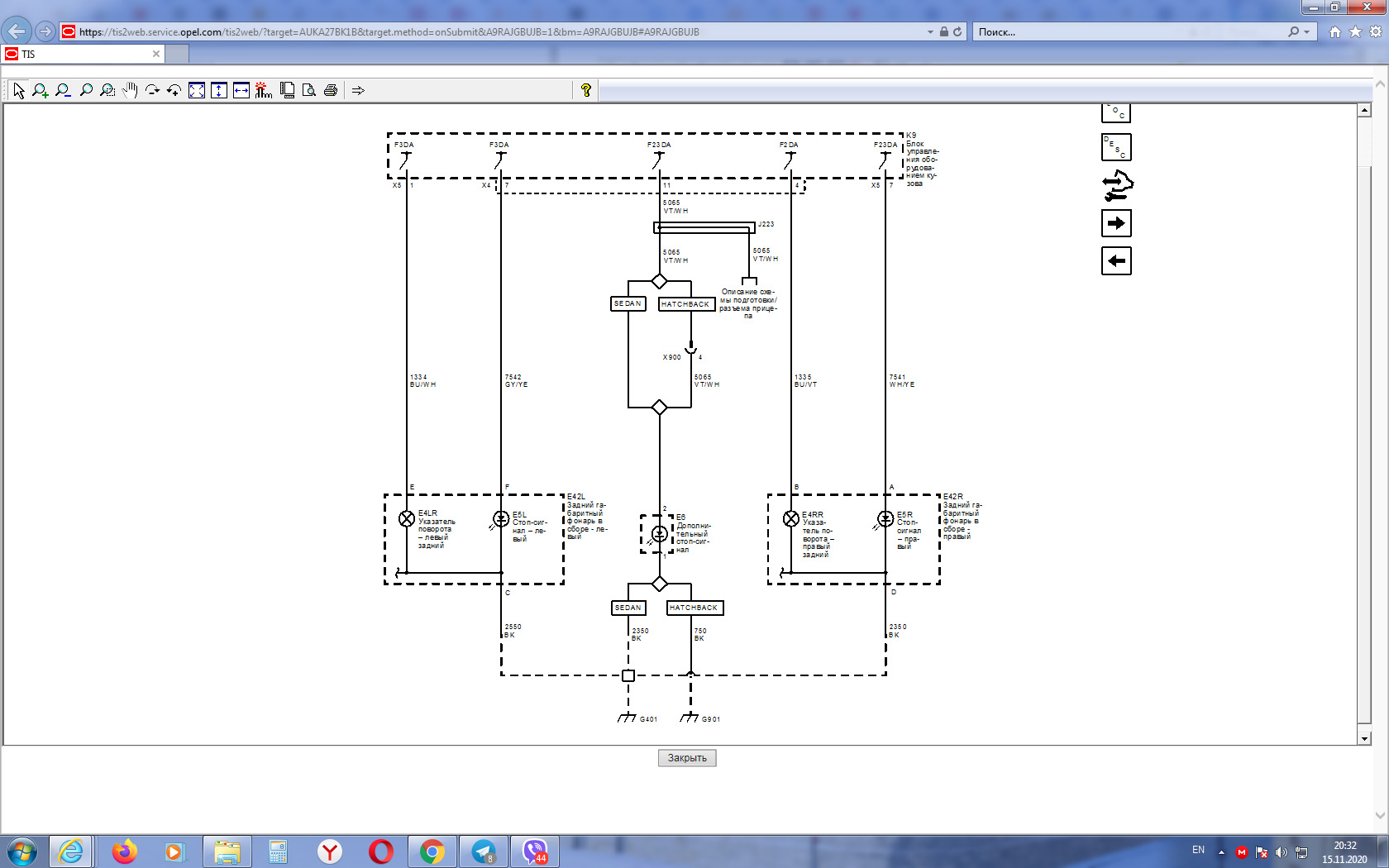Fit the diagram to width
The image size is (1389, 868).
click(x=241, y=90)
